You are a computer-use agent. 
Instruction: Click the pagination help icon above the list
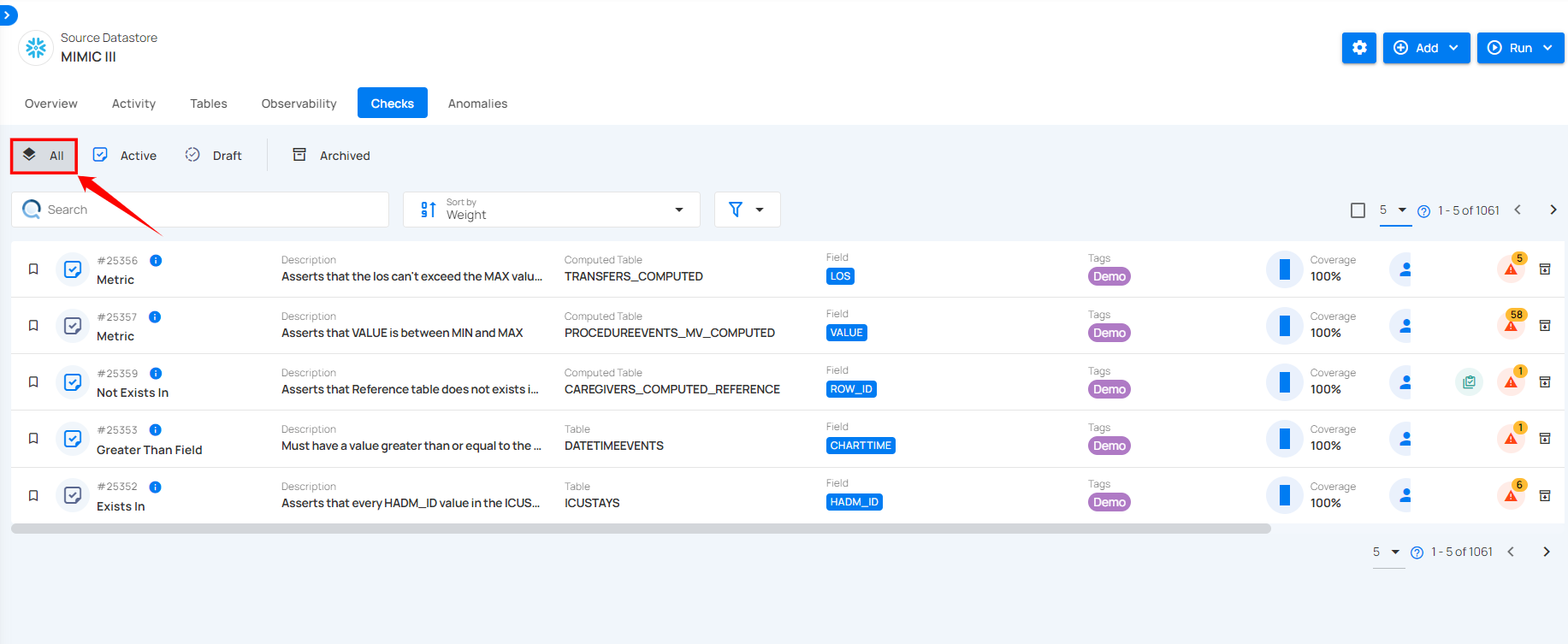(x=1423, y=211)
